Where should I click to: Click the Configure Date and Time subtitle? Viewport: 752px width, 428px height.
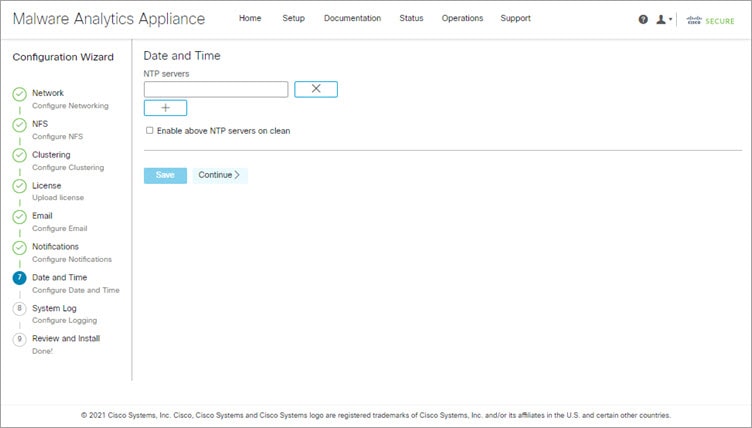click(76, 290)
